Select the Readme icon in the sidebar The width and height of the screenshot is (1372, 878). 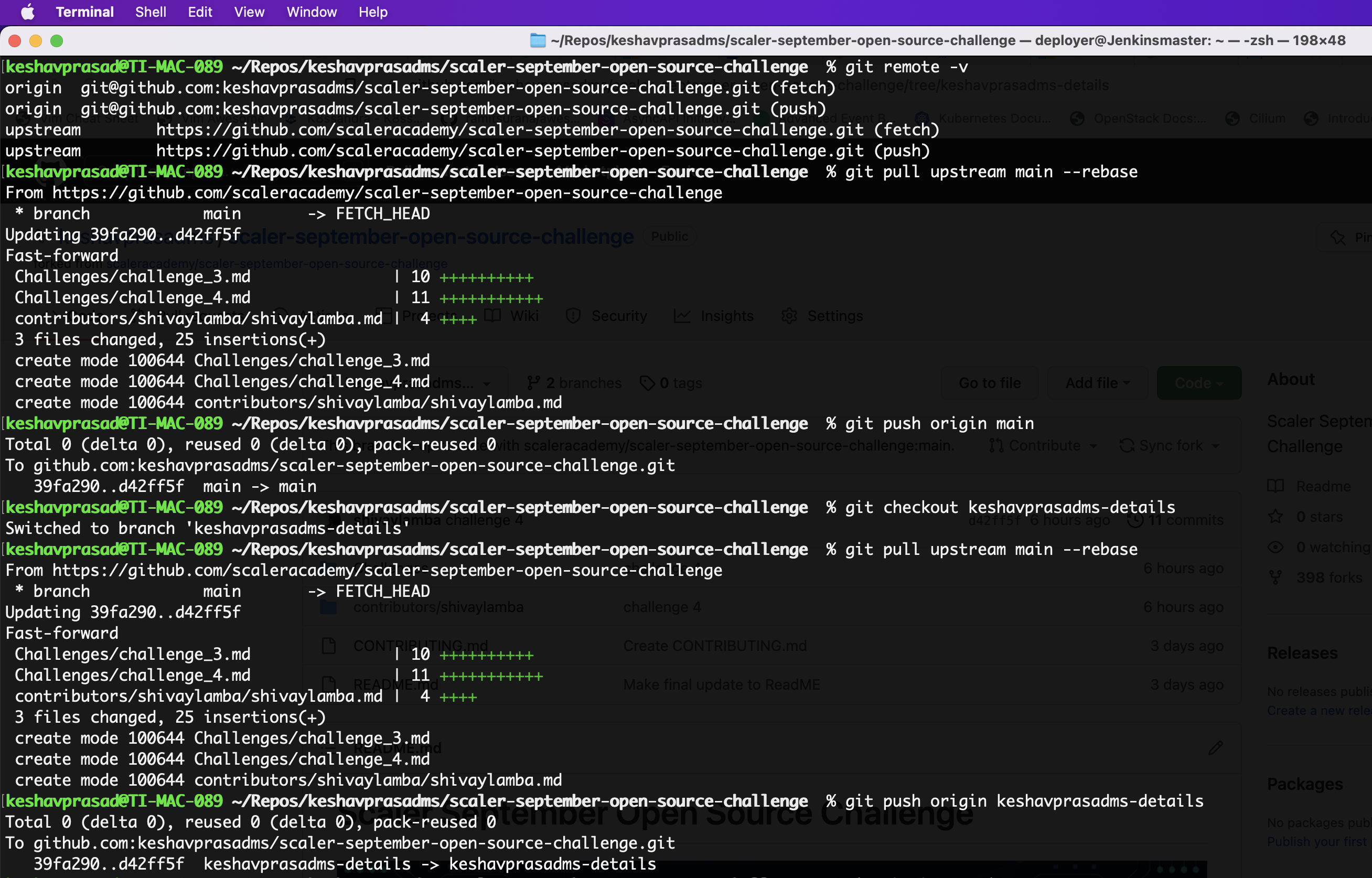point(1275,486)
